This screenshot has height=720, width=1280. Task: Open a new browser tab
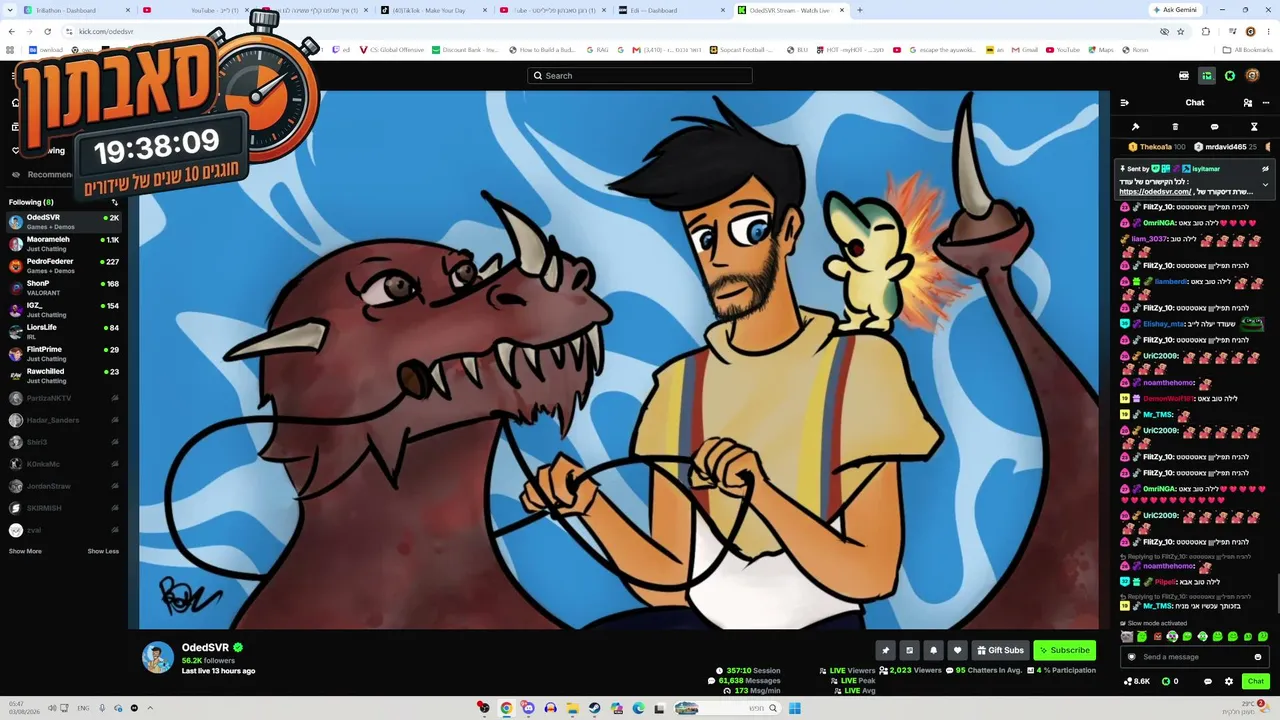tap(860, 10)
